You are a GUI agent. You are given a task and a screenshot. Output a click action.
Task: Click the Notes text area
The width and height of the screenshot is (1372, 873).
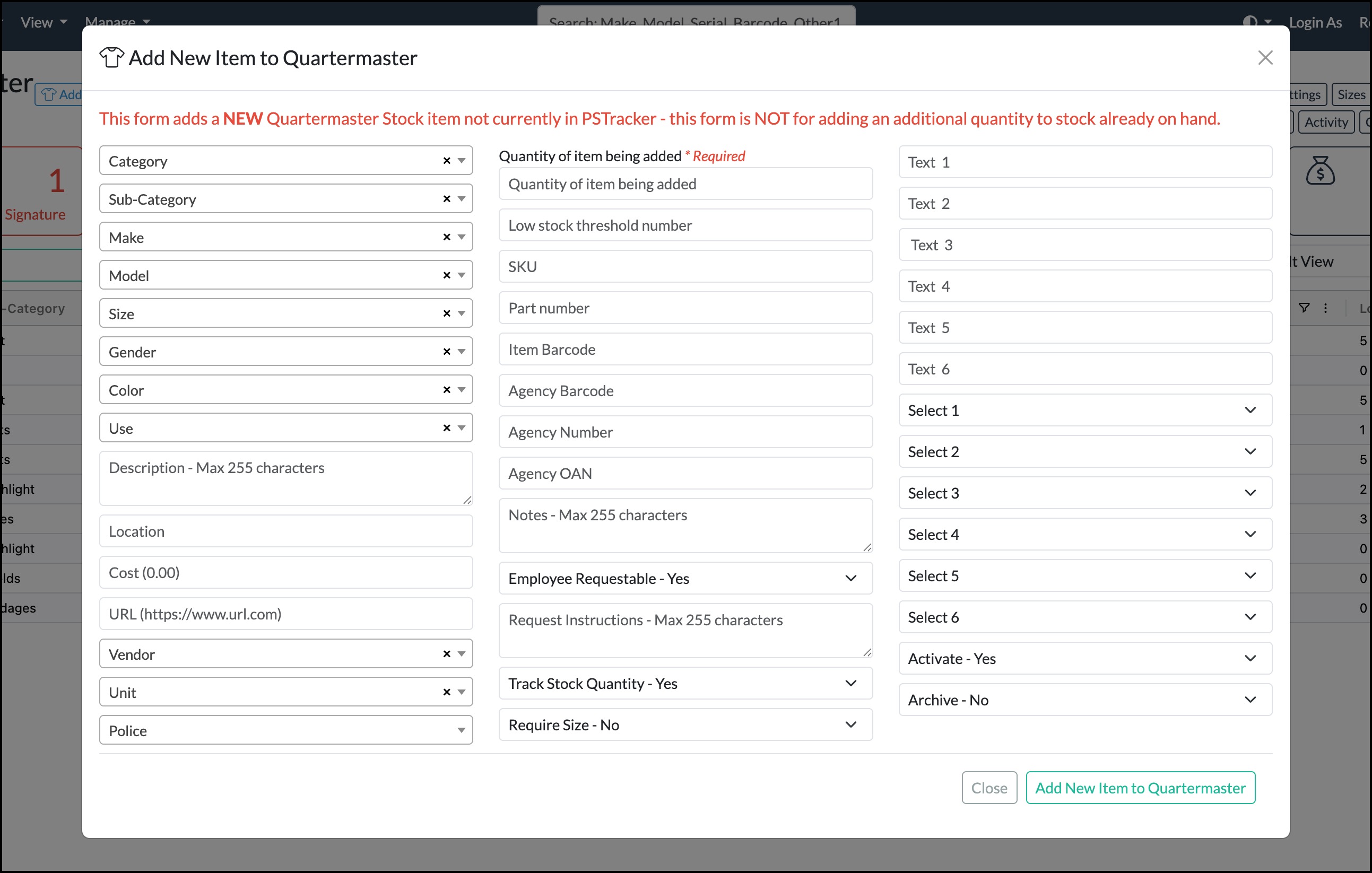[685, 526]
